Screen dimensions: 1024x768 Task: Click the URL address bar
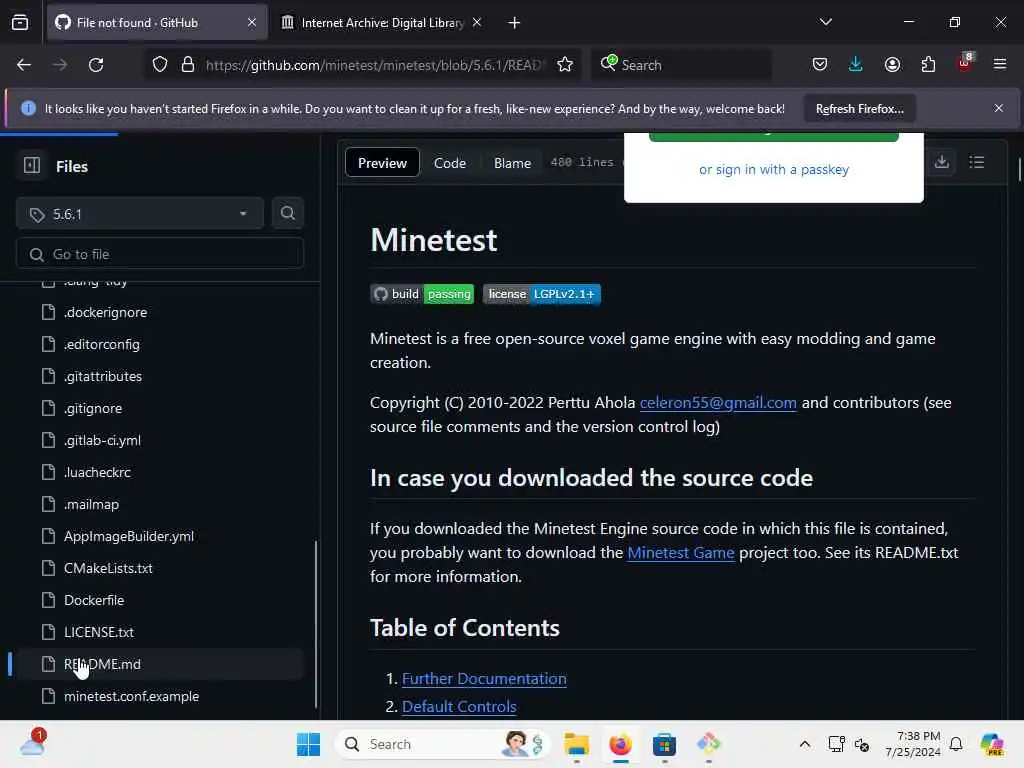374,65
